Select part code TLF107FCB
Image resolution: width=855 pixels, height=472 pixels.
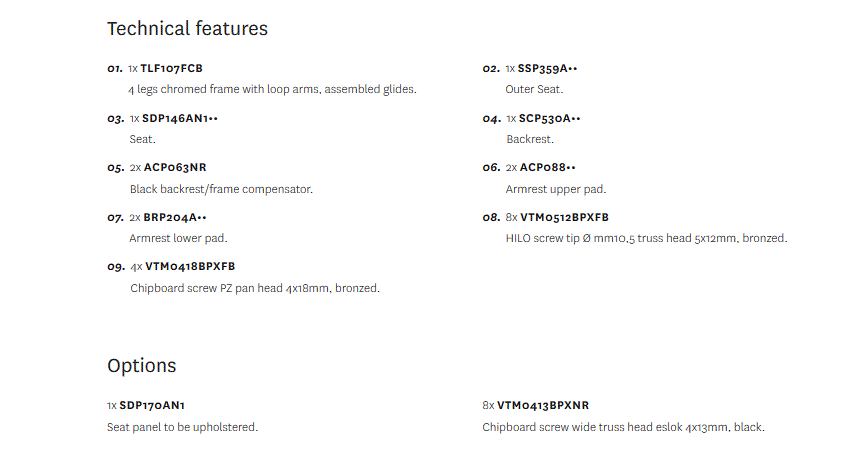click(x=171, y=69)
